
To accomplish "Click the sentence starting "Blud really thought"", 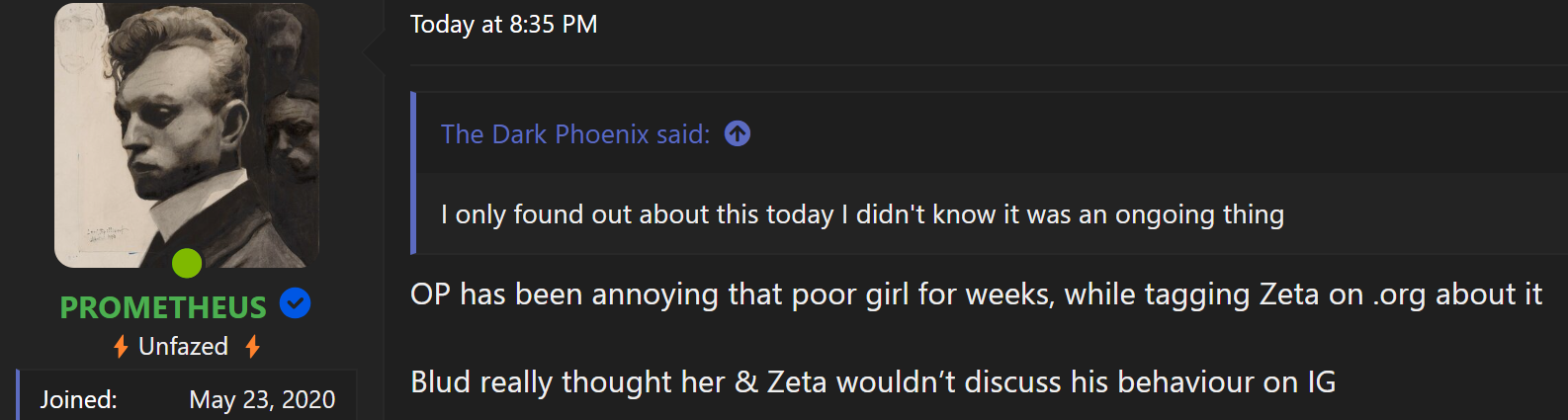I will click(x=872, y=381).
